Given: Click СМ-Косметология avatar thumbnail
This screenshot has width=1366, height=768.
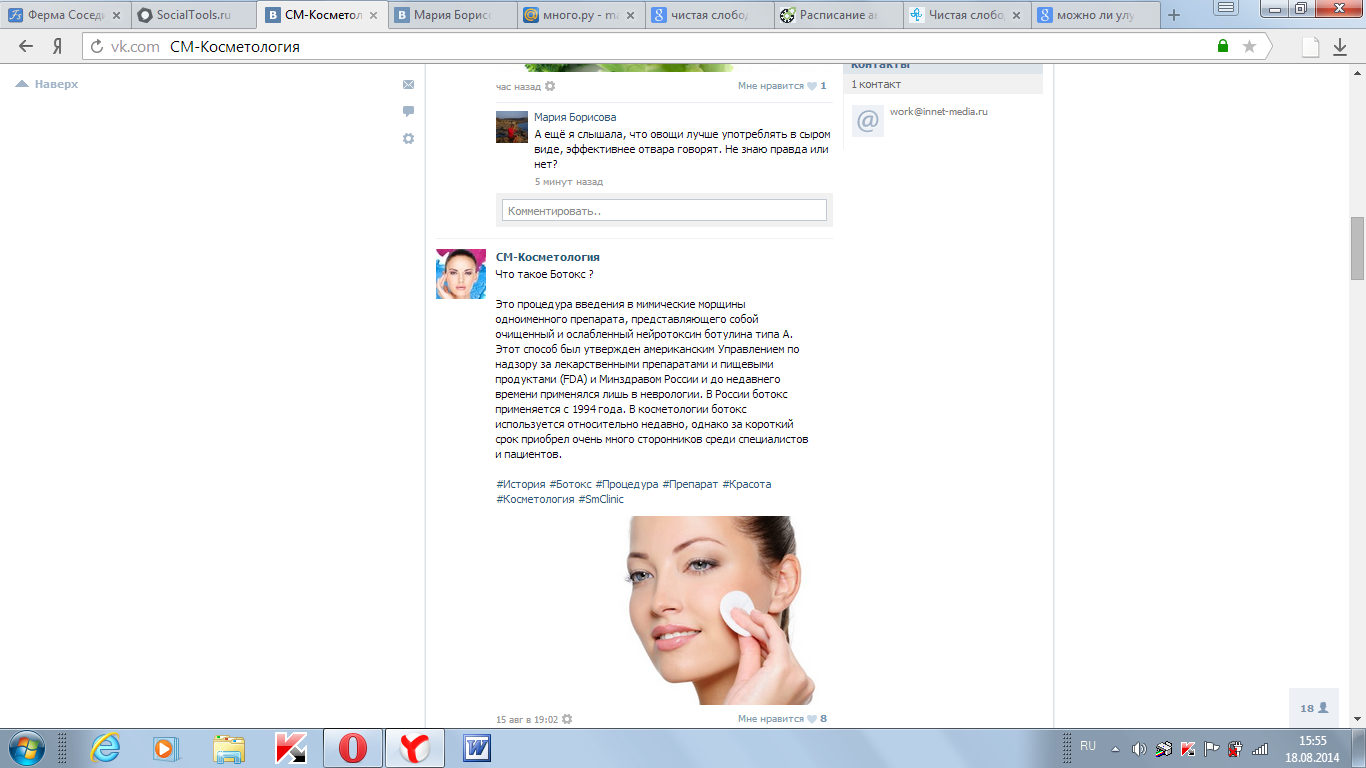Looking at the screenshot, I should pos(461,274).
